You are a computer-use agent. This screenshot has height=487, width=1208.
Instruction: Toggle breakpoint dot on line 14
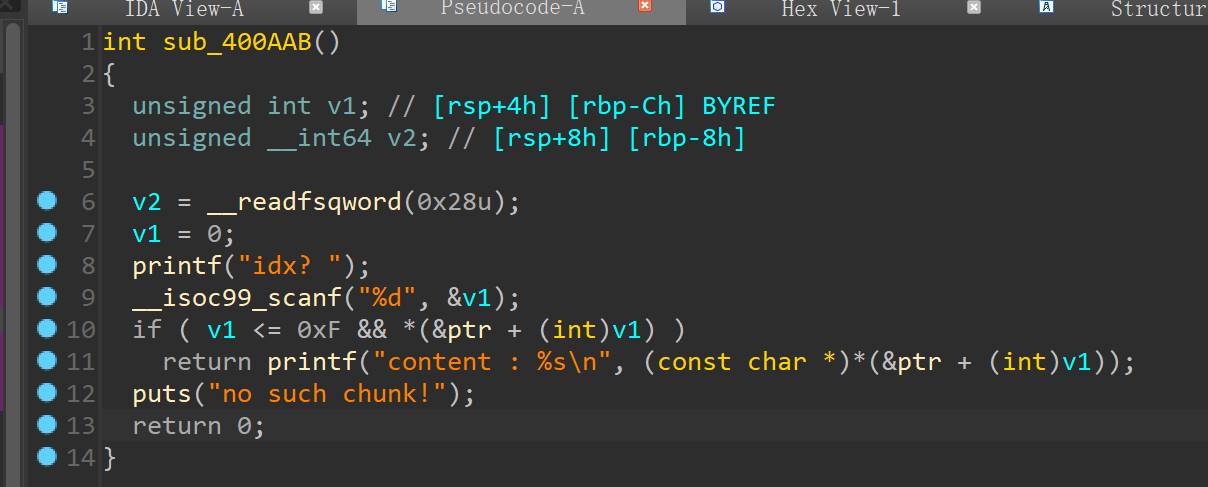point(45,458)
